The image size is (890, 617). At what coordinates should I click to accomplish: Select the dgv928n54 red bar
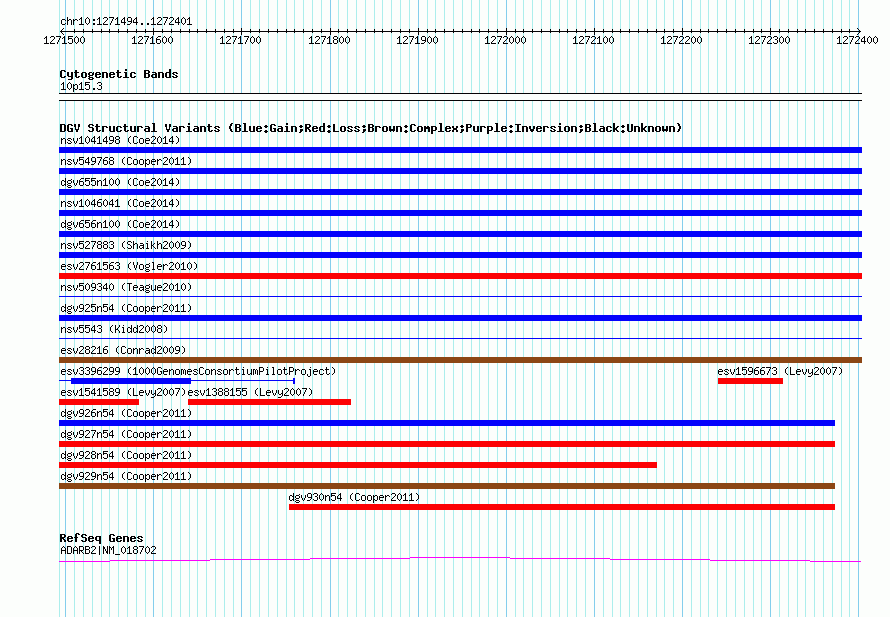point(358,465)
